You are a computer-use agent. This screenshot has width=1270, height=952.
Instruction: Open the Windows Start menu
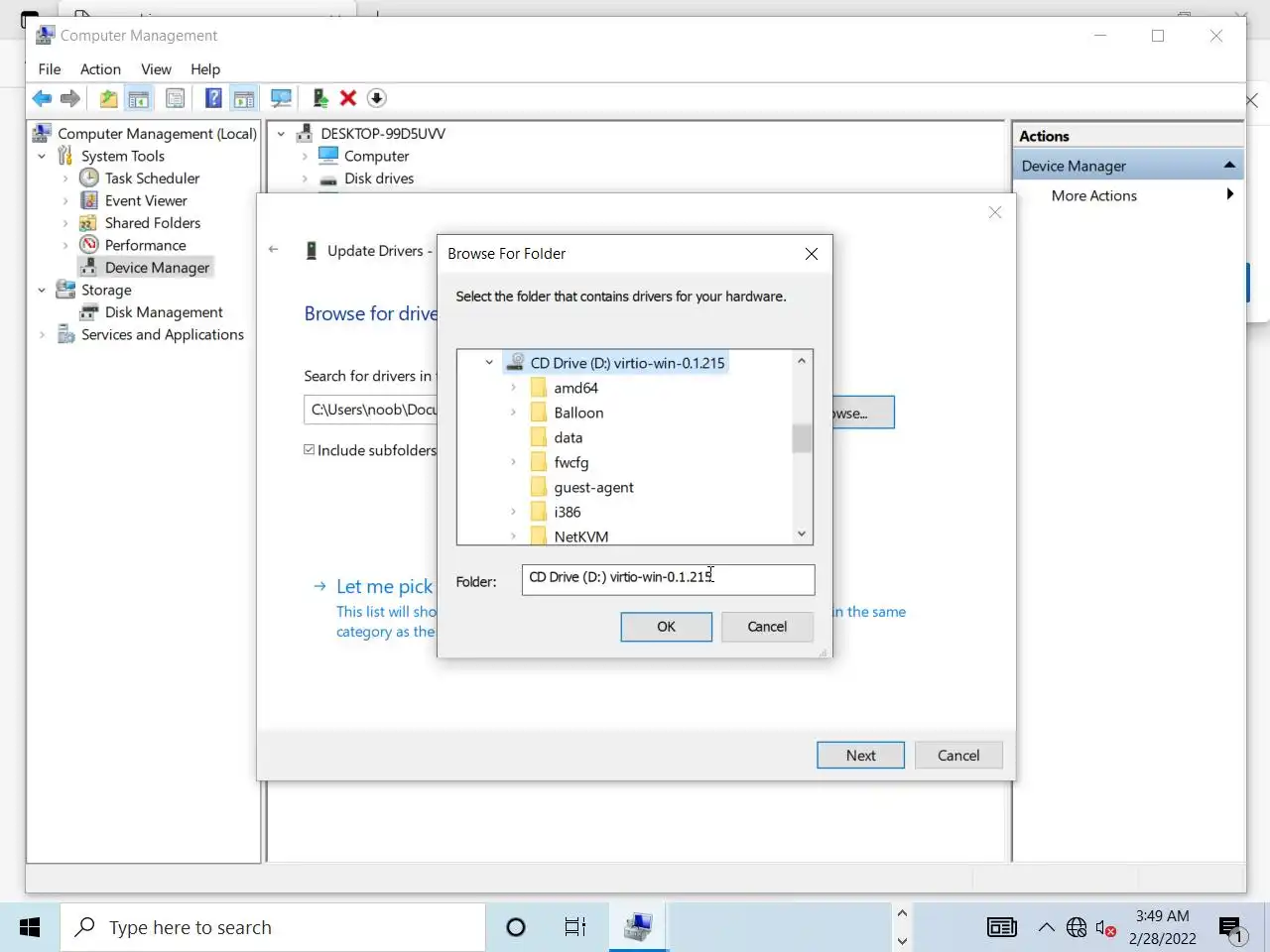tap(30, 927)
